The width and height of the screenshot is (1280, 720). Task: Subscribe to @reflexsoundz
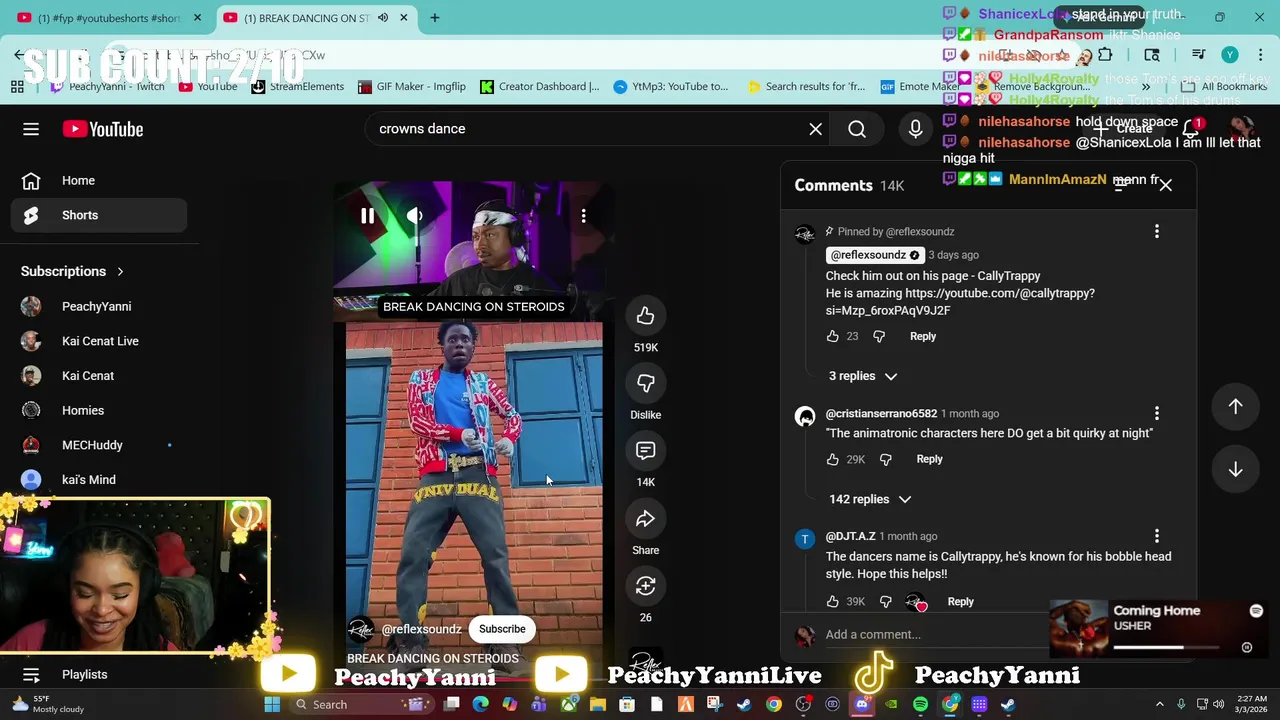502,629
